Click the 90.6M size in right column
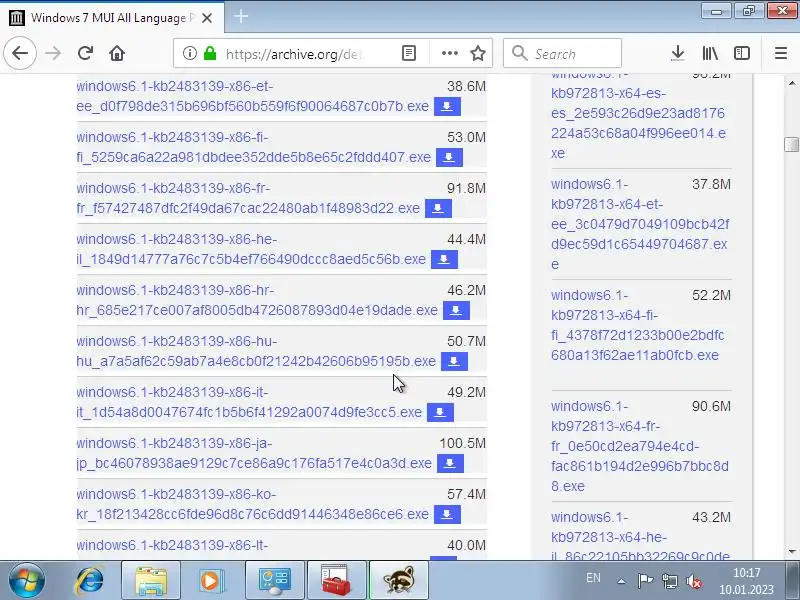800x600 pixels. tap(711, 406)
